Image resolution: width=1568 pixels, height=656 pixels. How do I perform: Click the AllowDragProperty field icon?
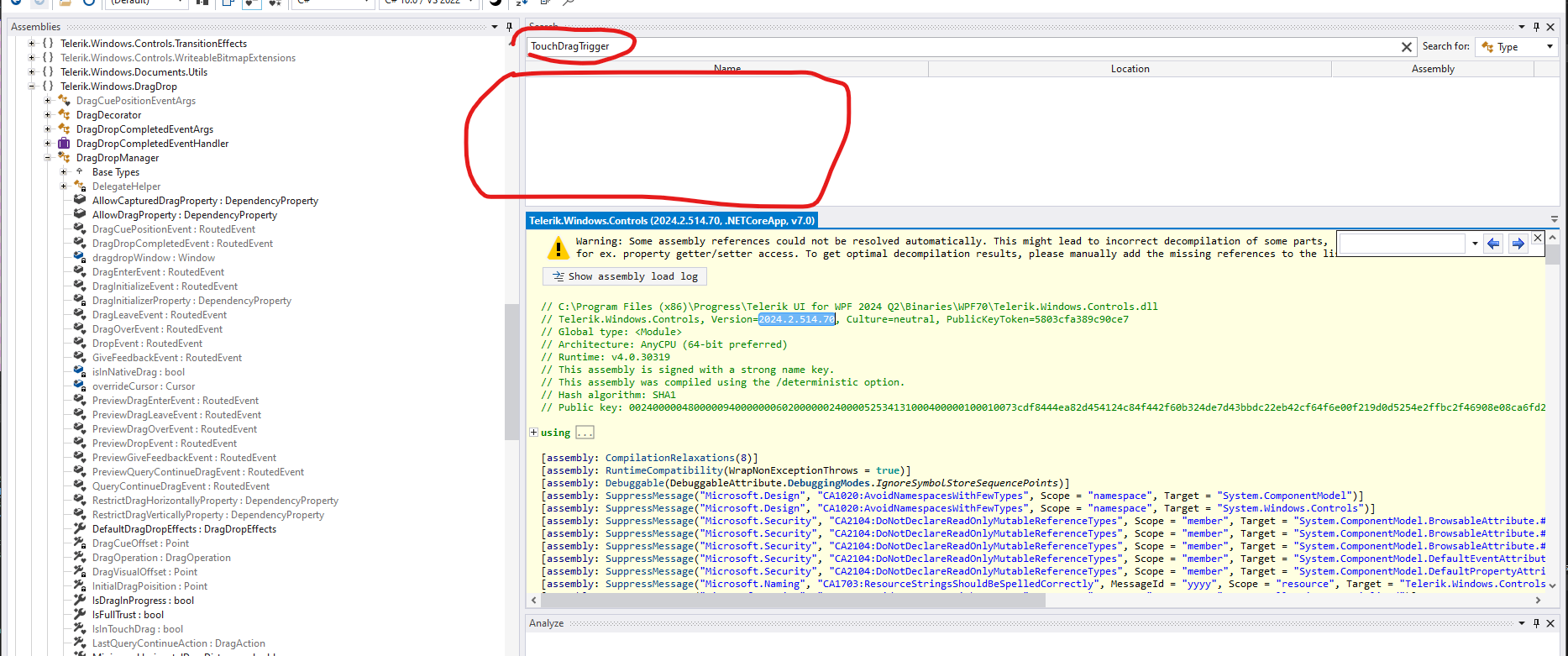80,215
